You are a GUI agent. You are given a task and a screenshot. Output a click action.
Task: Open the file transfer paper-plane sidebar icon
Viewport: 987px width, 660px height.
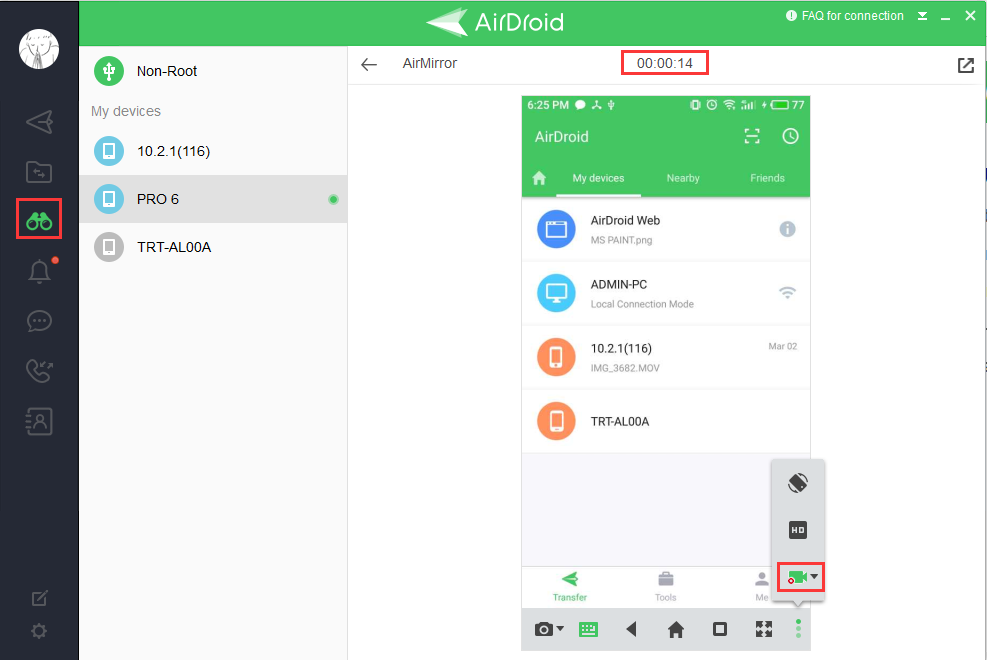tap(39, 122)
